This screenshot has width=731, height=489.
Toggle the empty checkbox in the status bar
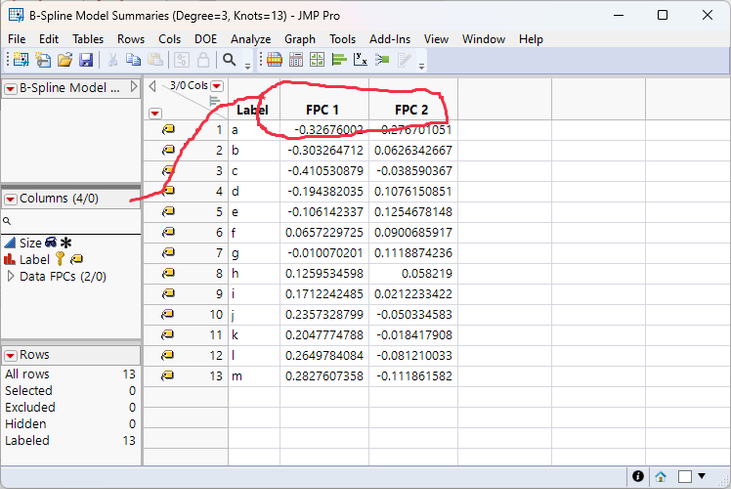tap(684, 476)
